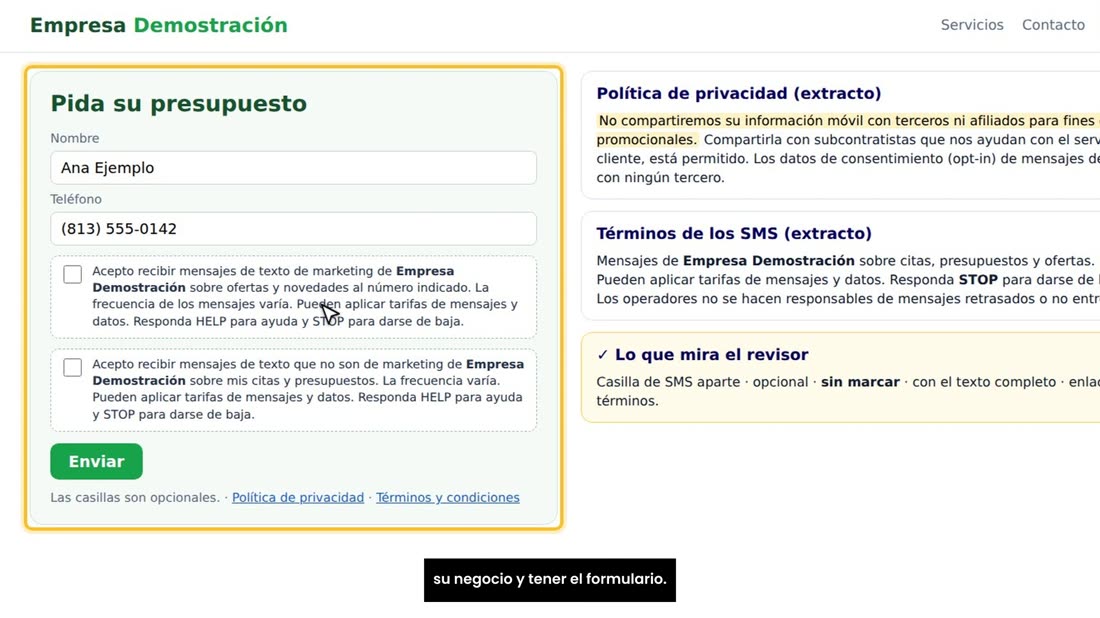Open the Términos y condiciones link
This screenshot has width=1100, height=618.
click(448, 497)
